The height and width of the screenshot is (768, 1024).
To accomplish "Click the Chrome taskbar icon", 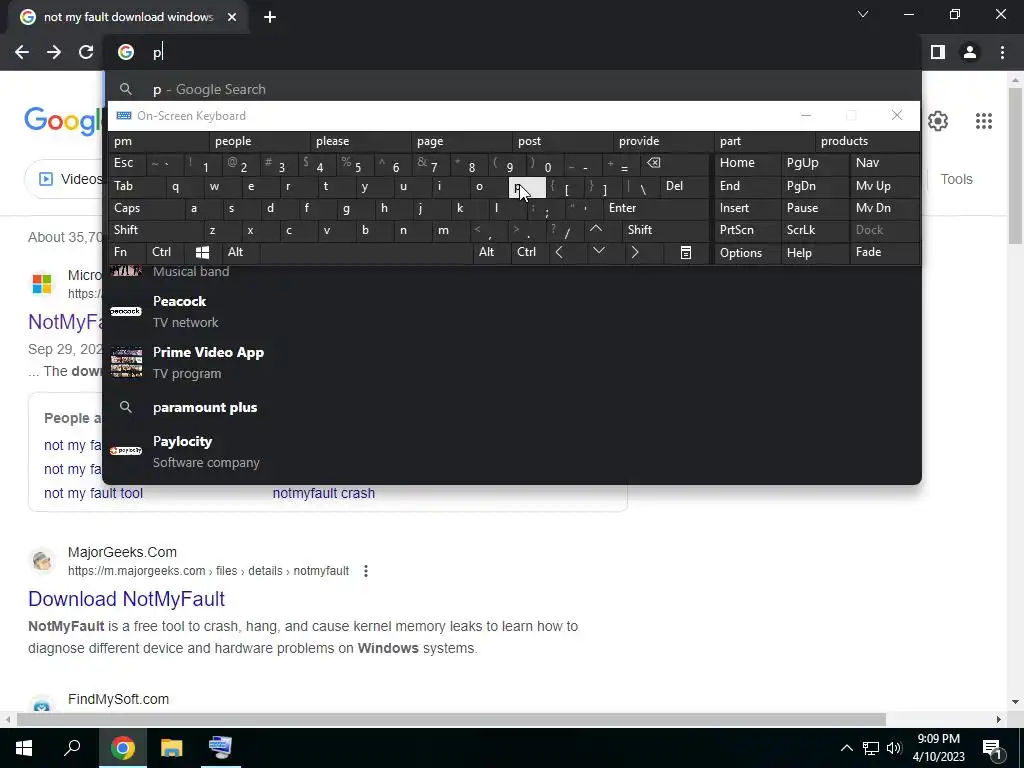I will [x=122, y=748].
